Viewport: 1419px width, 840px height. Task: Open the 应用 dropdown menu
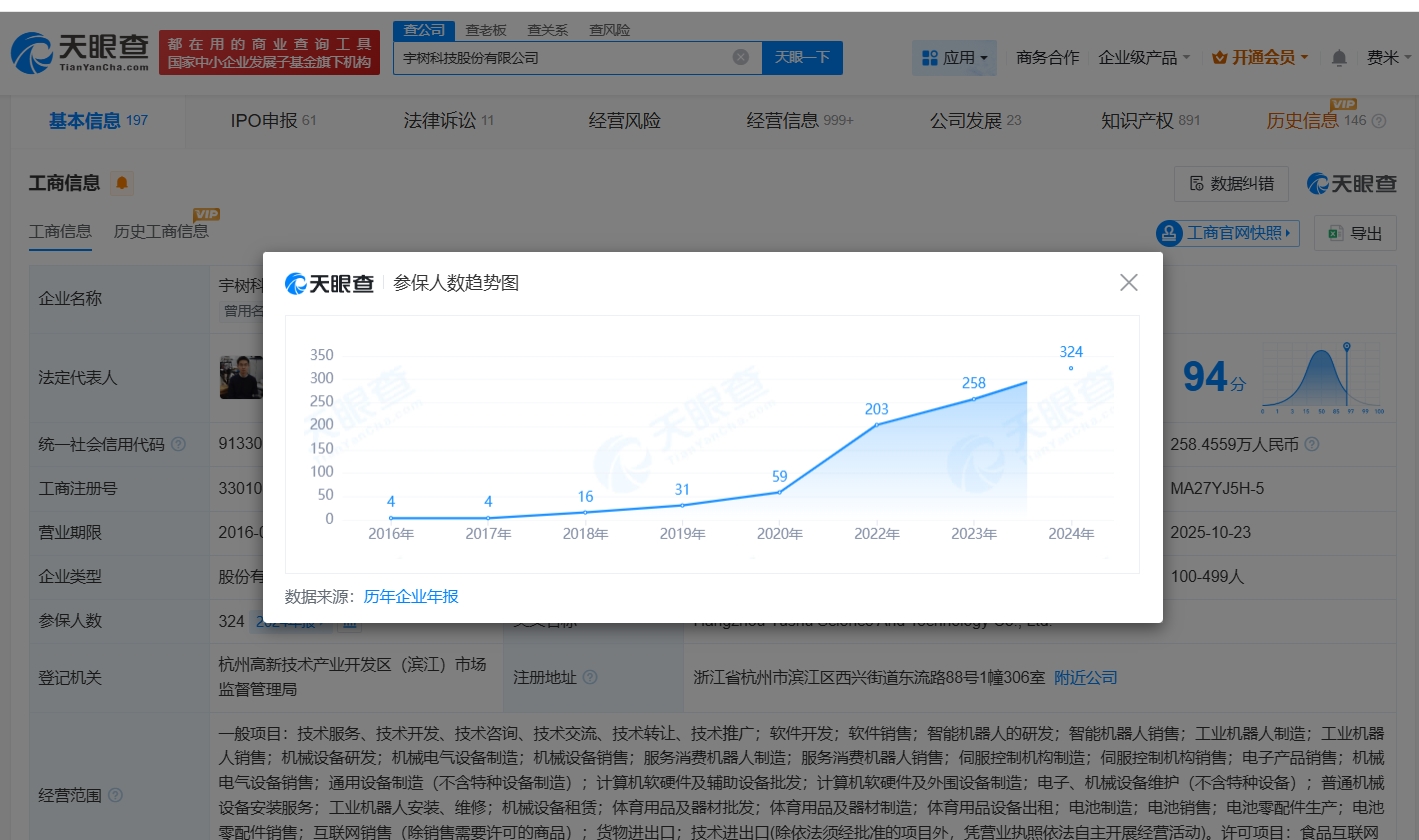[x=954, y=58]
